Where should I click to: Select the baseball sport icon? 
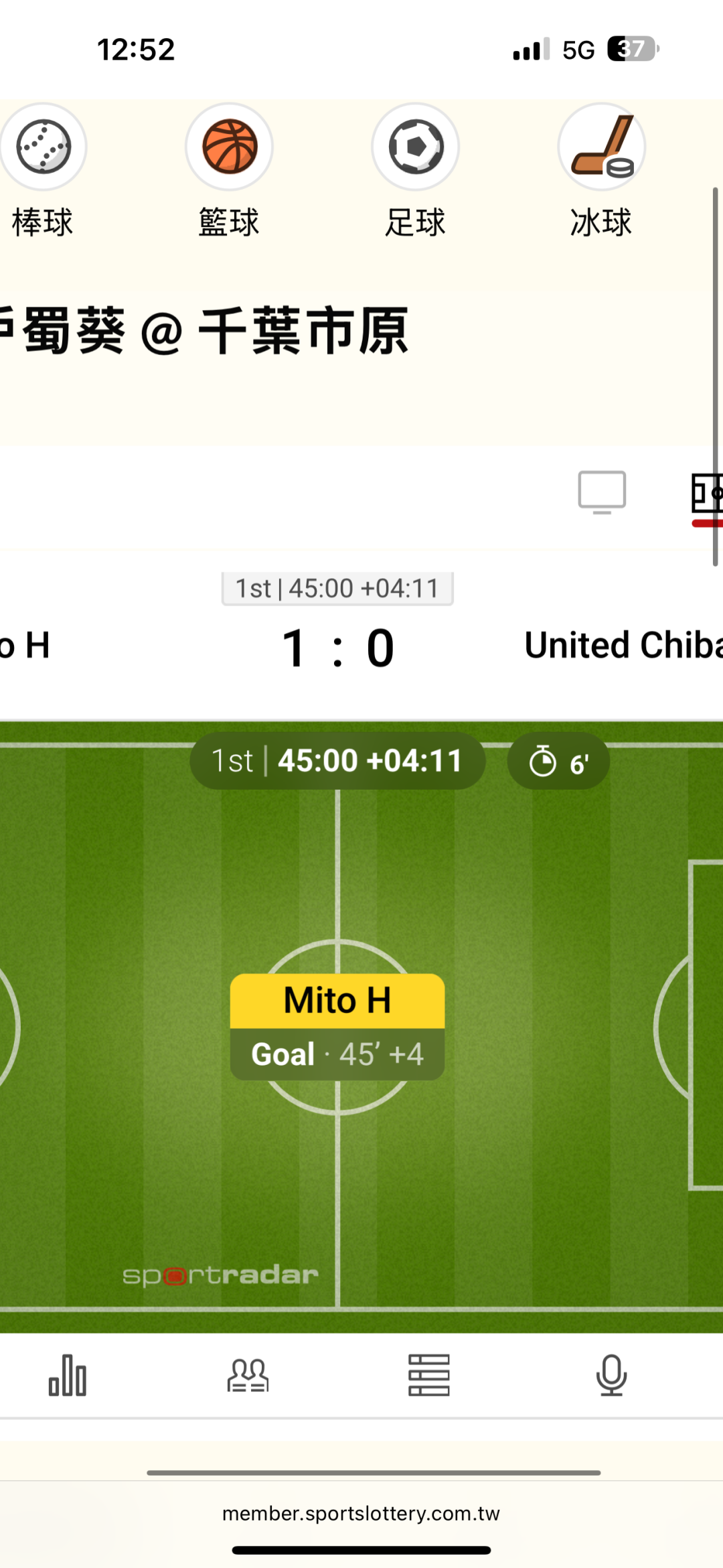tap(44, 147)
